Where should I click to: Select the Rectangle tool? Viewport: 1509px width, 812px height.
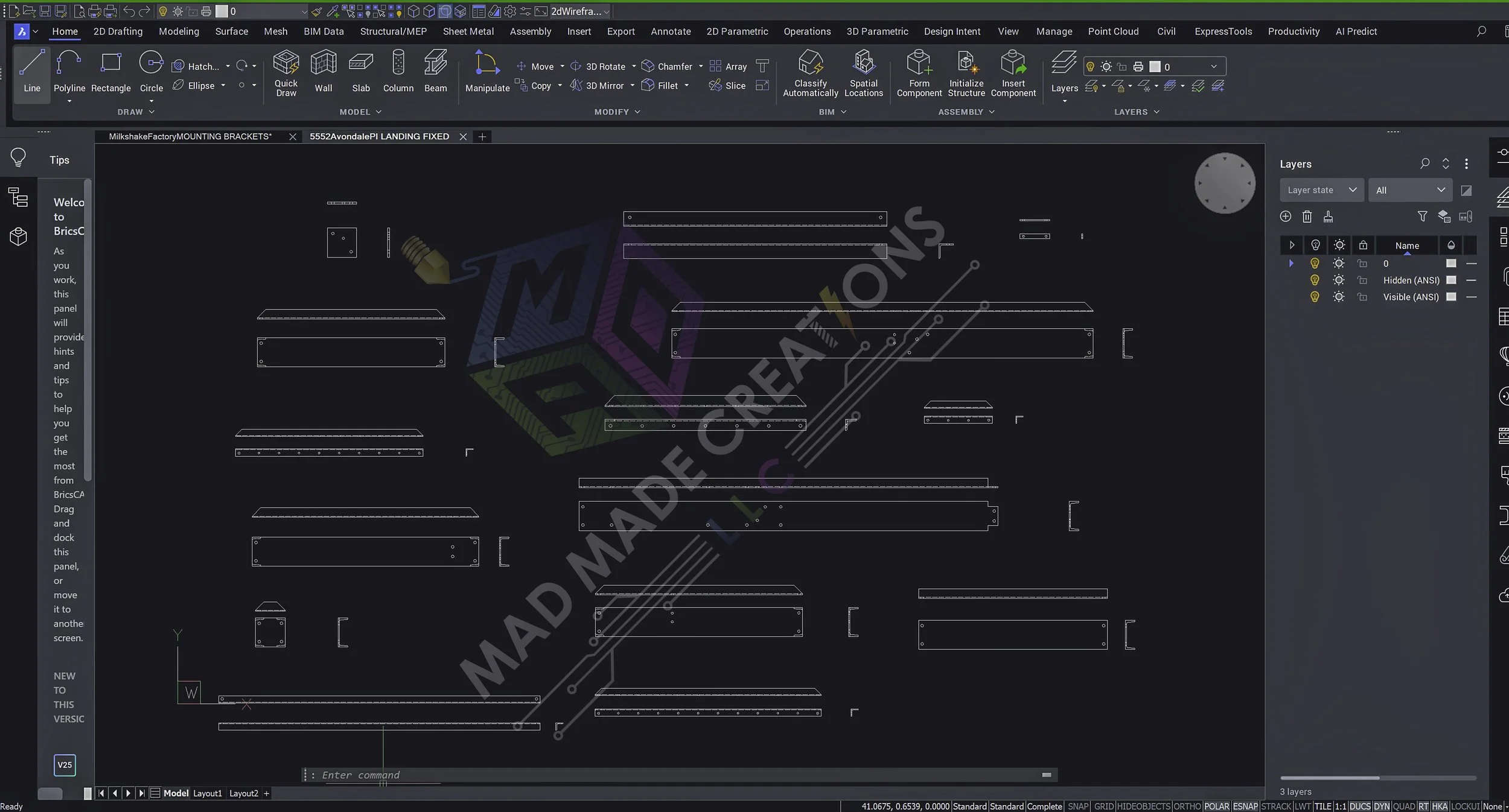click(x=110, y=71)
